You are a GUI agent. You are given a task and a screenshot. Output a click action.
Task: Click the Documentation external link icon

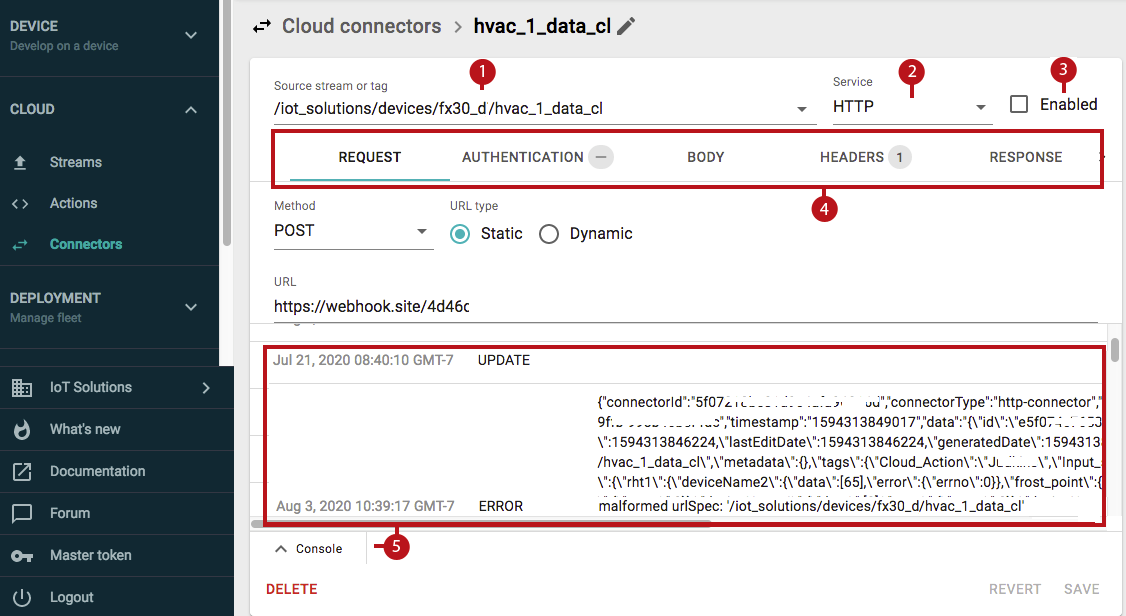pyautogui.click(x=22, y=472)
